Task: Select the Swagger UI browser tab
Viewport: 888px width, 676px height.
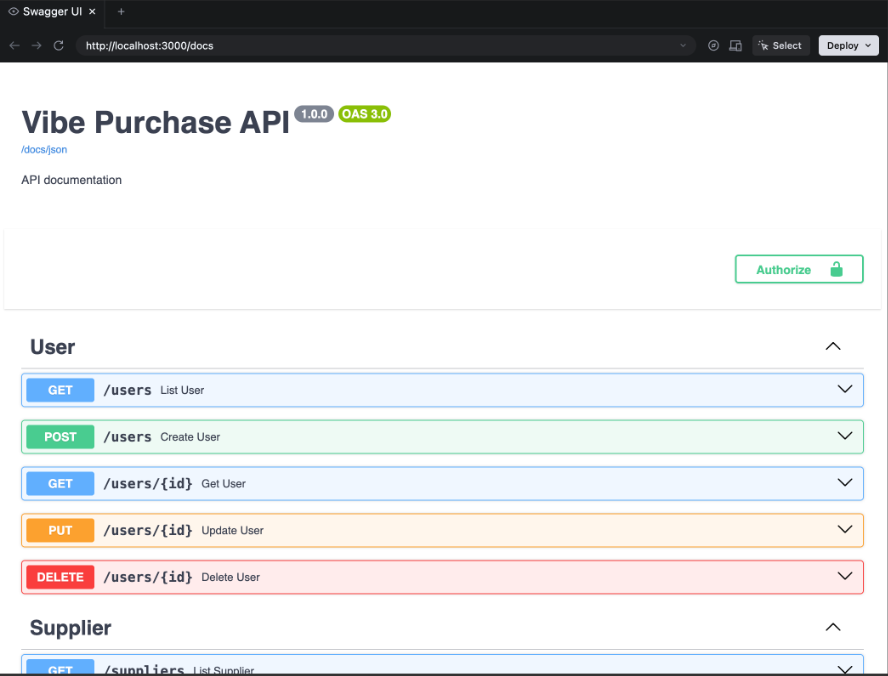Action: 52,11
